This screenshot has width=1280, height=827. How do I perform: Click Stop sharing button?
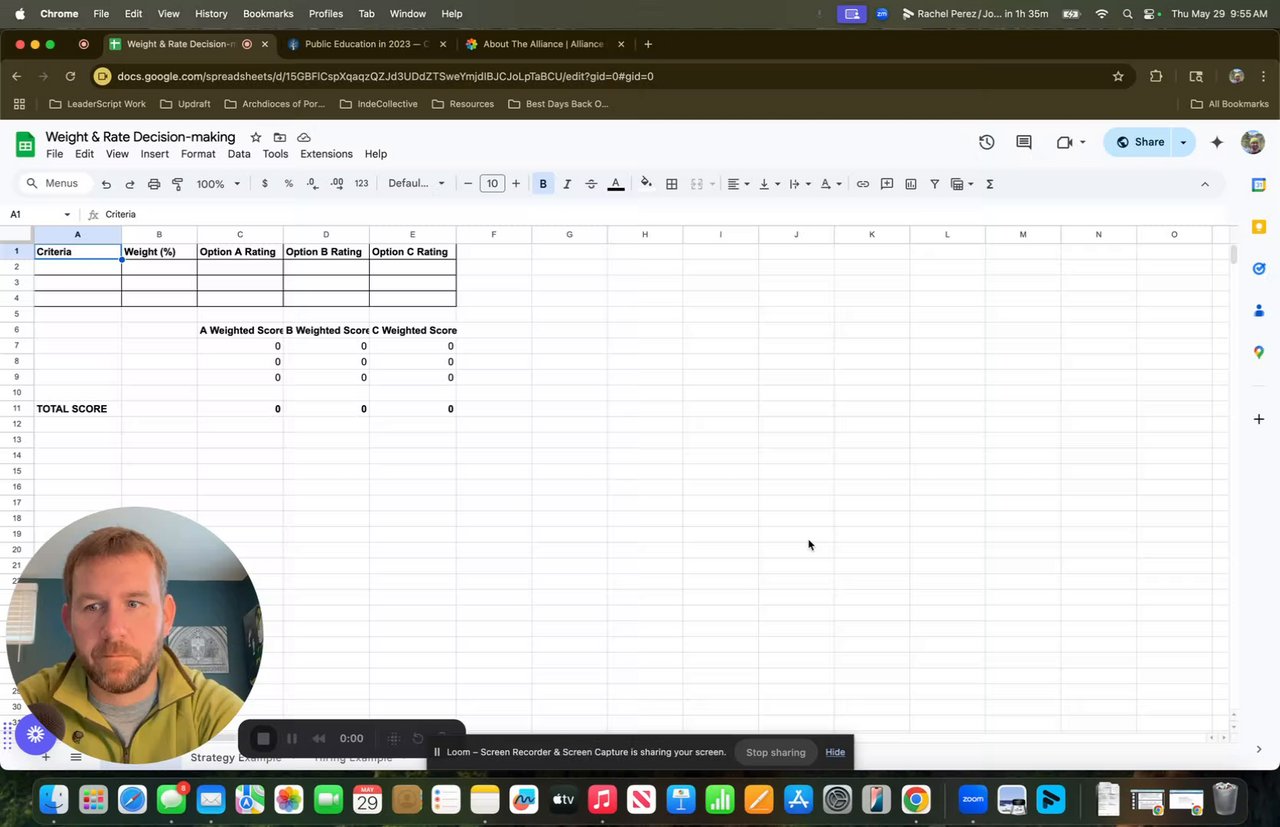(x=776, y=752)
